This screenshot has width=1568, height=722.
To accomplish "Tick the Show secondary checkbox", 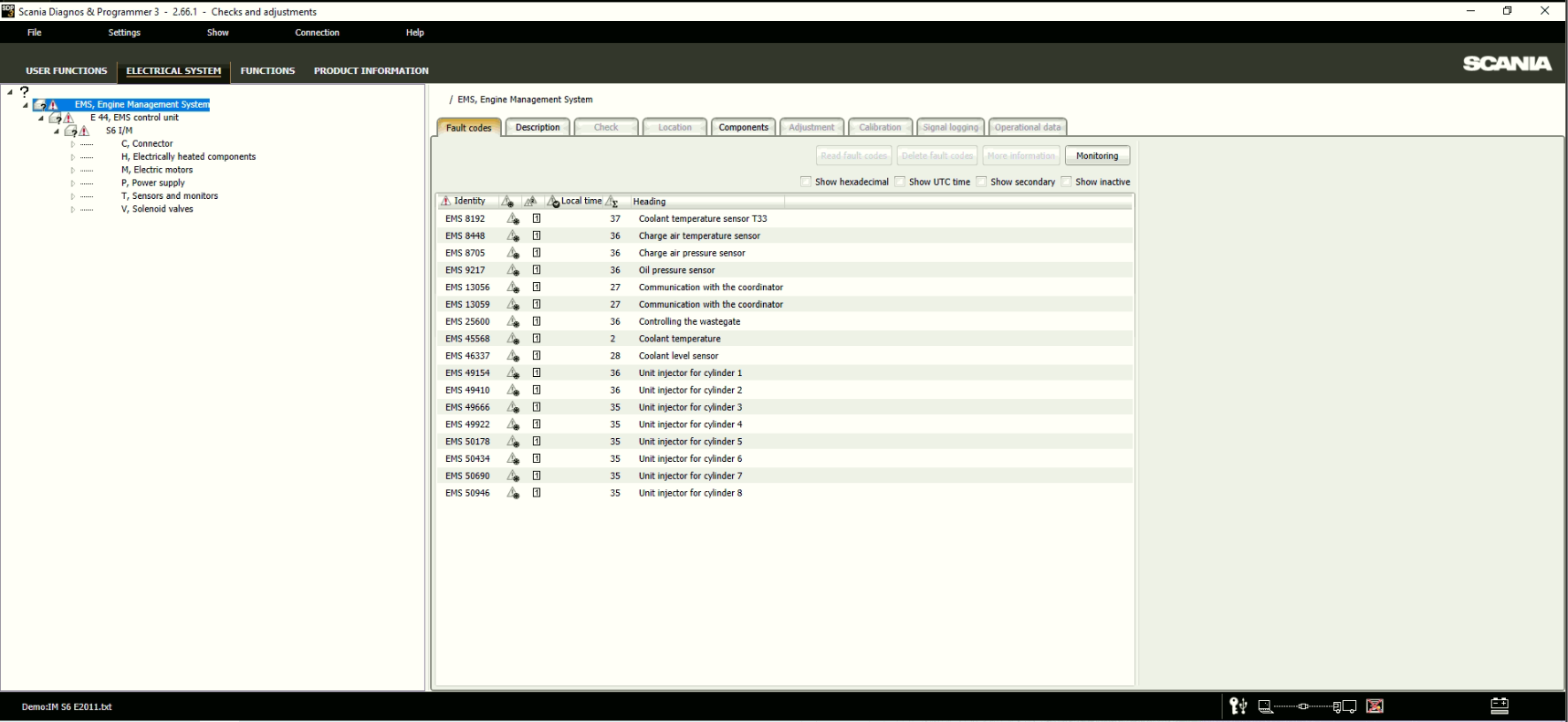I will click(x=981, y=182).
